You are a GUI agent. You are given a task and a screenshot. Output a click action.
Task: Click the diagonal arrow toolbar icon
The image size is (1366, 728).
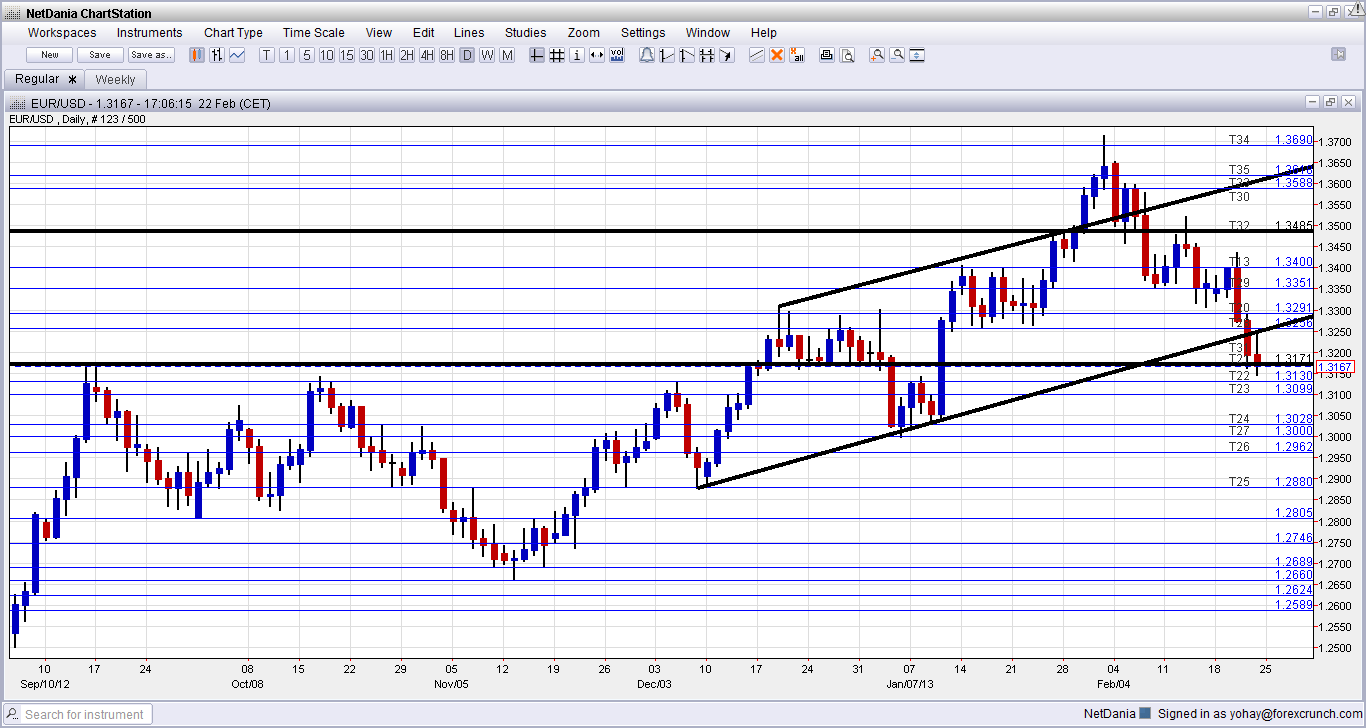(726, 55)
